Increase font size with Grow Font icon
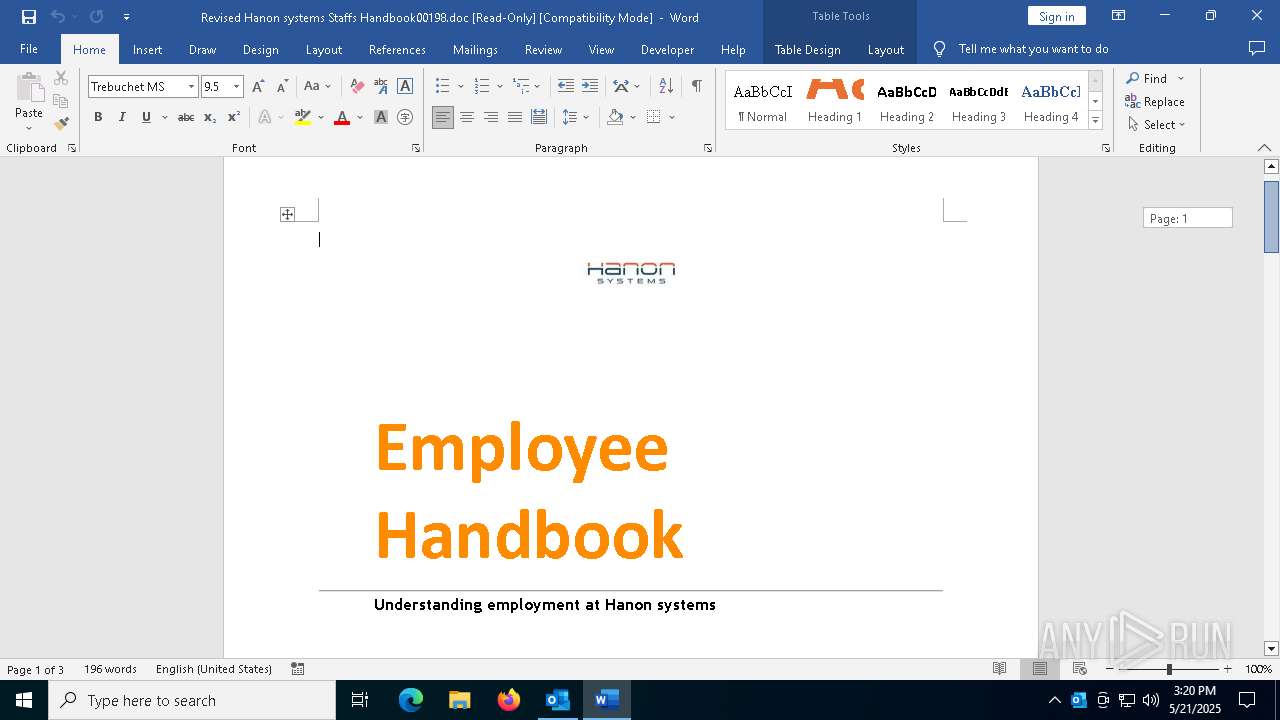Screen dimensions: 1280x720 pyautogui.click(x=258, y=87)
